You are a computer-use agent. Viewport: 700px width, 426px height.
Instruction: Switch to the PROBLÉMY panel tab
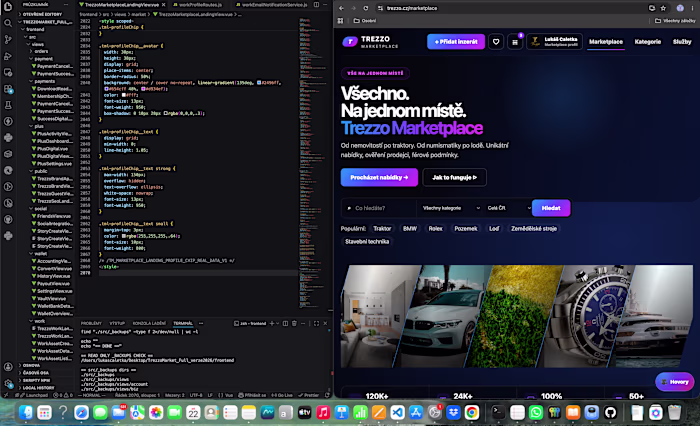tap(91, 323)
